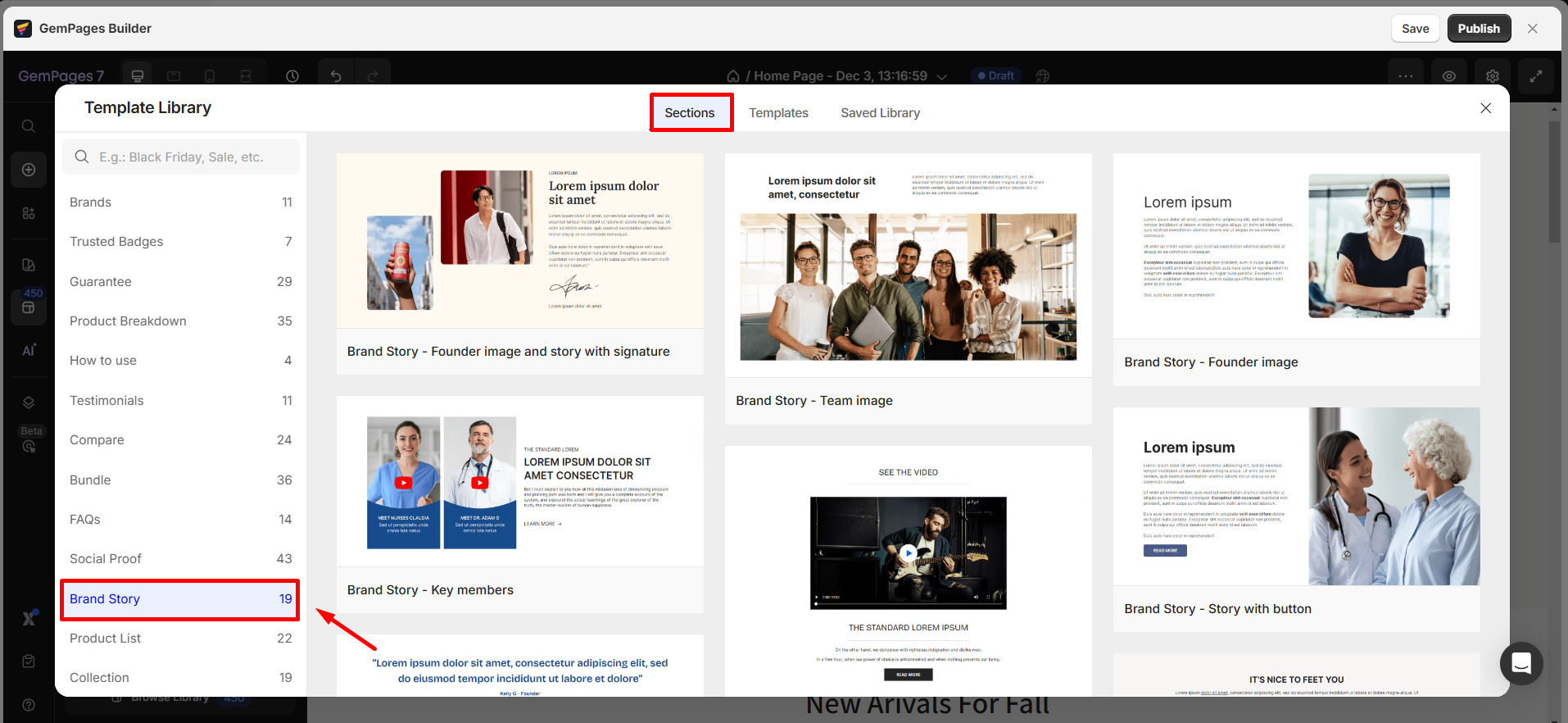Open version history clock icon
This screenshot has width=1568, height=723.
(292, 76)
